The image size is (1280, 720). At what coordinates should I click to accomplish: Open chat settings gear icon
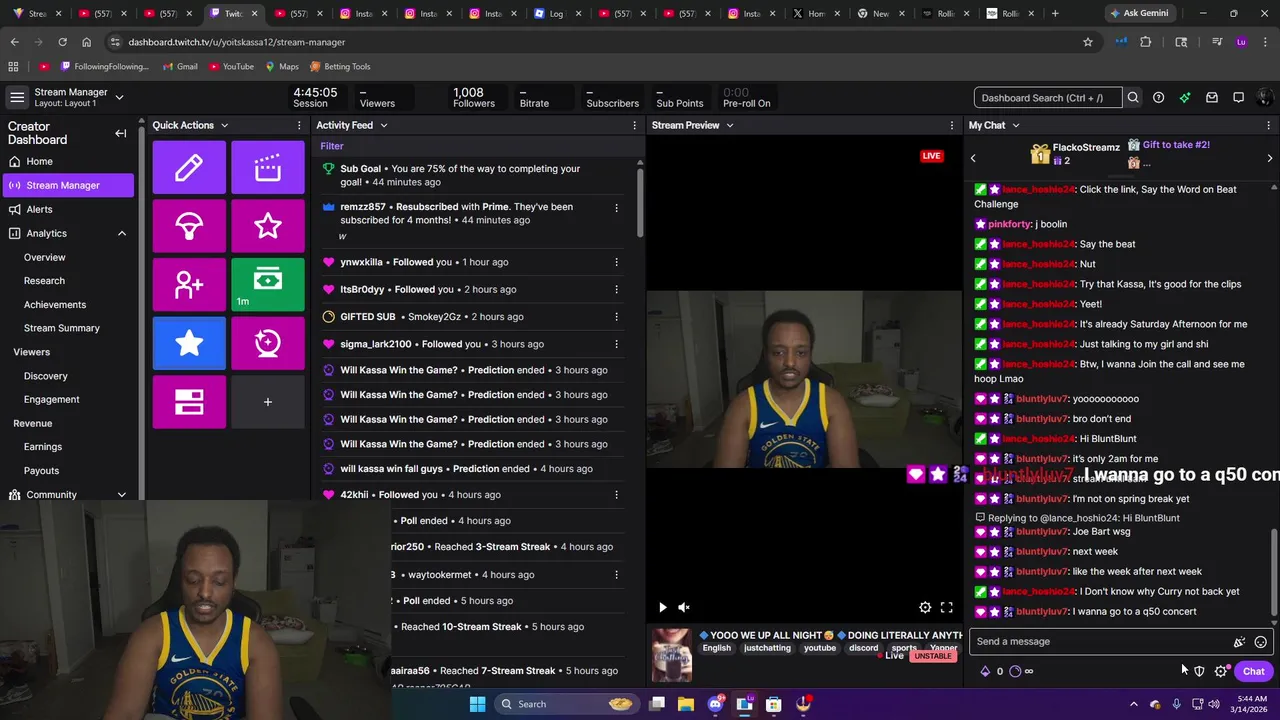coord(1220,671)
